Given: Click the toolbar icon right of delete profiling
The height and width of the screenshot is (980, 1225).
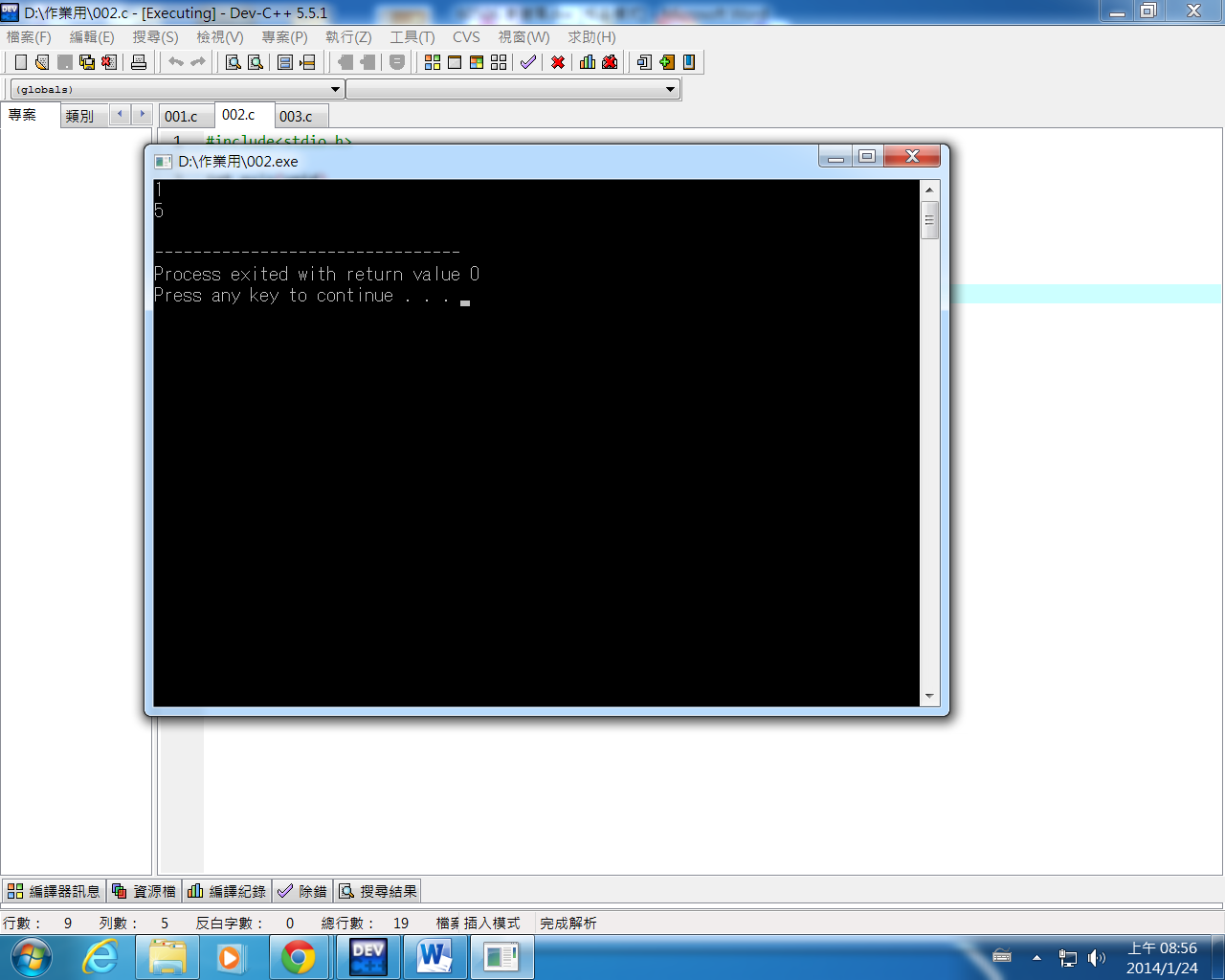Looking at the screenshot, I should pyautogui.click(x=644, y=62).
